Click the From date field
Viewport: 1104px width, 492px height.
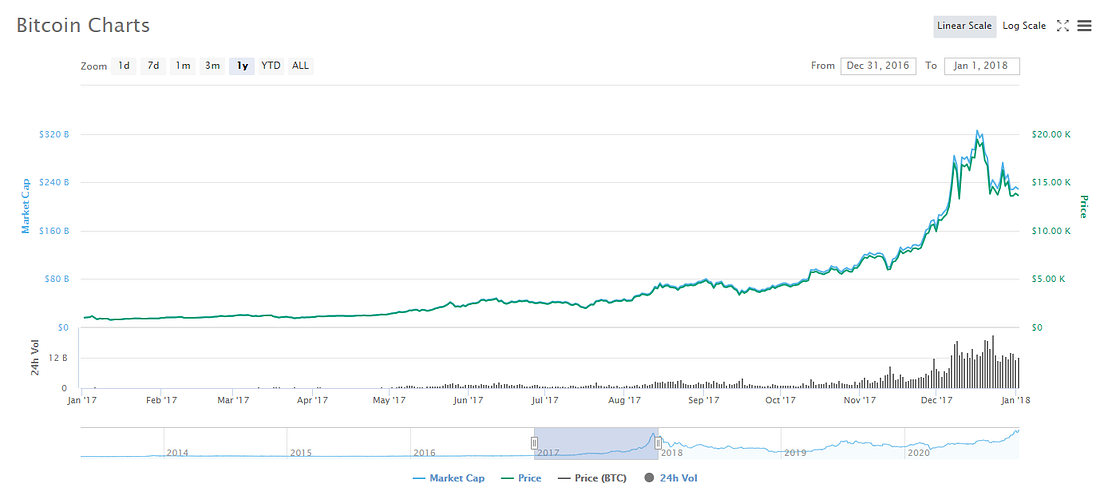tap(878, 66)
